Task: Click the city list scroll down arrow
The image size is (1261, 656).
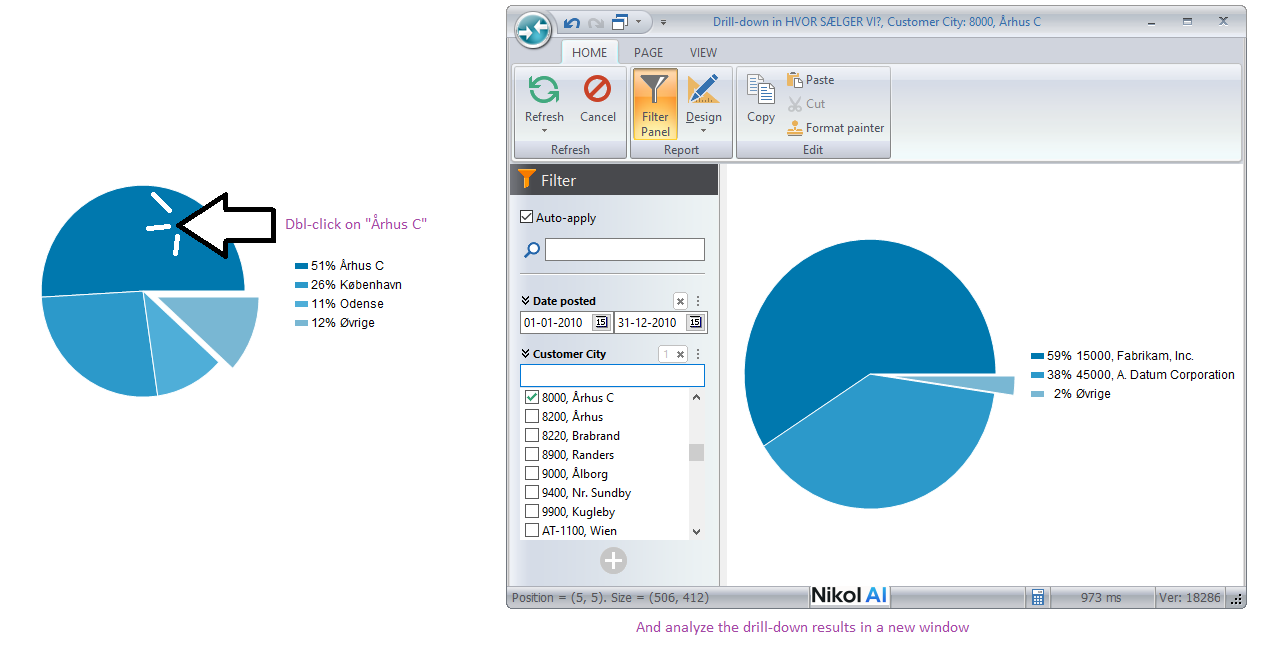Action: pyautogui.click(x=697, y=532)
